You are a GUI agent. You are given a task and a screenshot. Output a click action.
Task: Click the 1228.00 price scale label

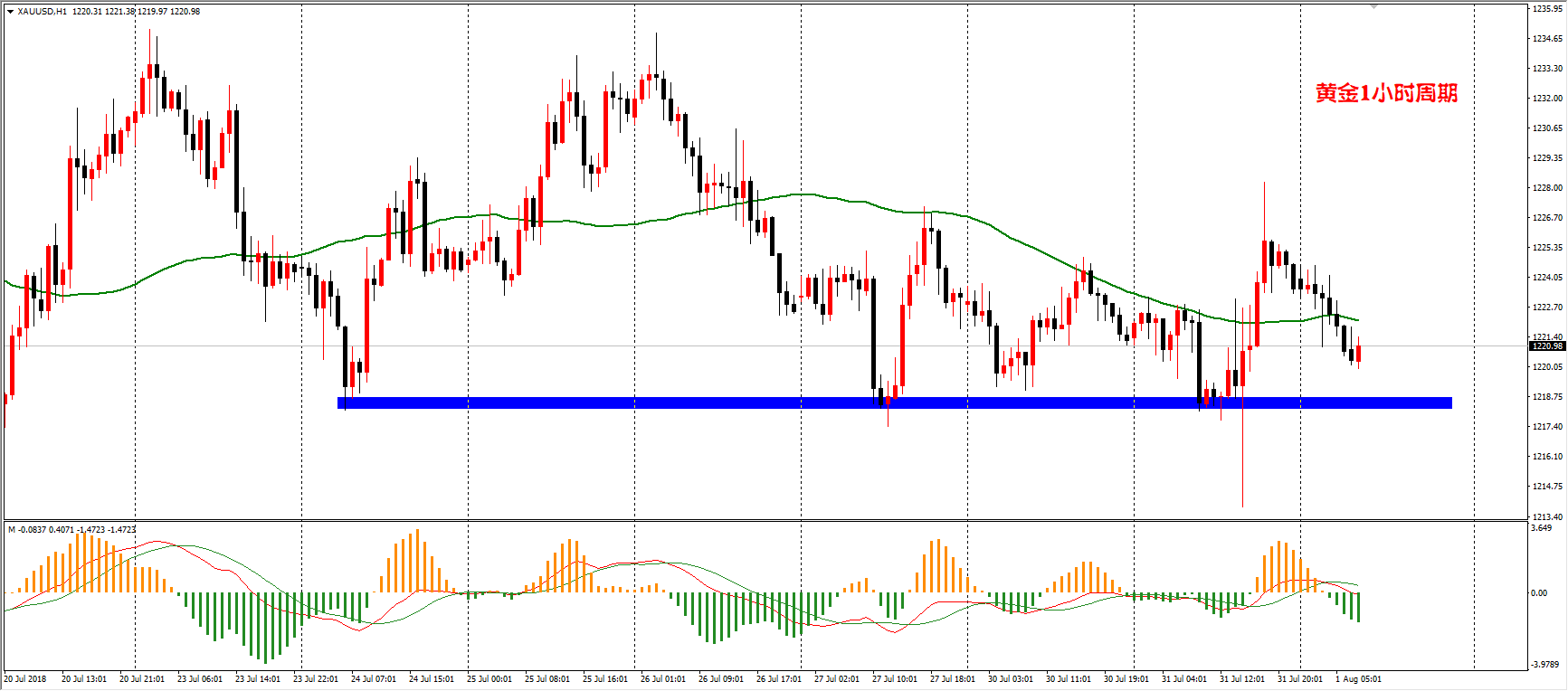1547,188
